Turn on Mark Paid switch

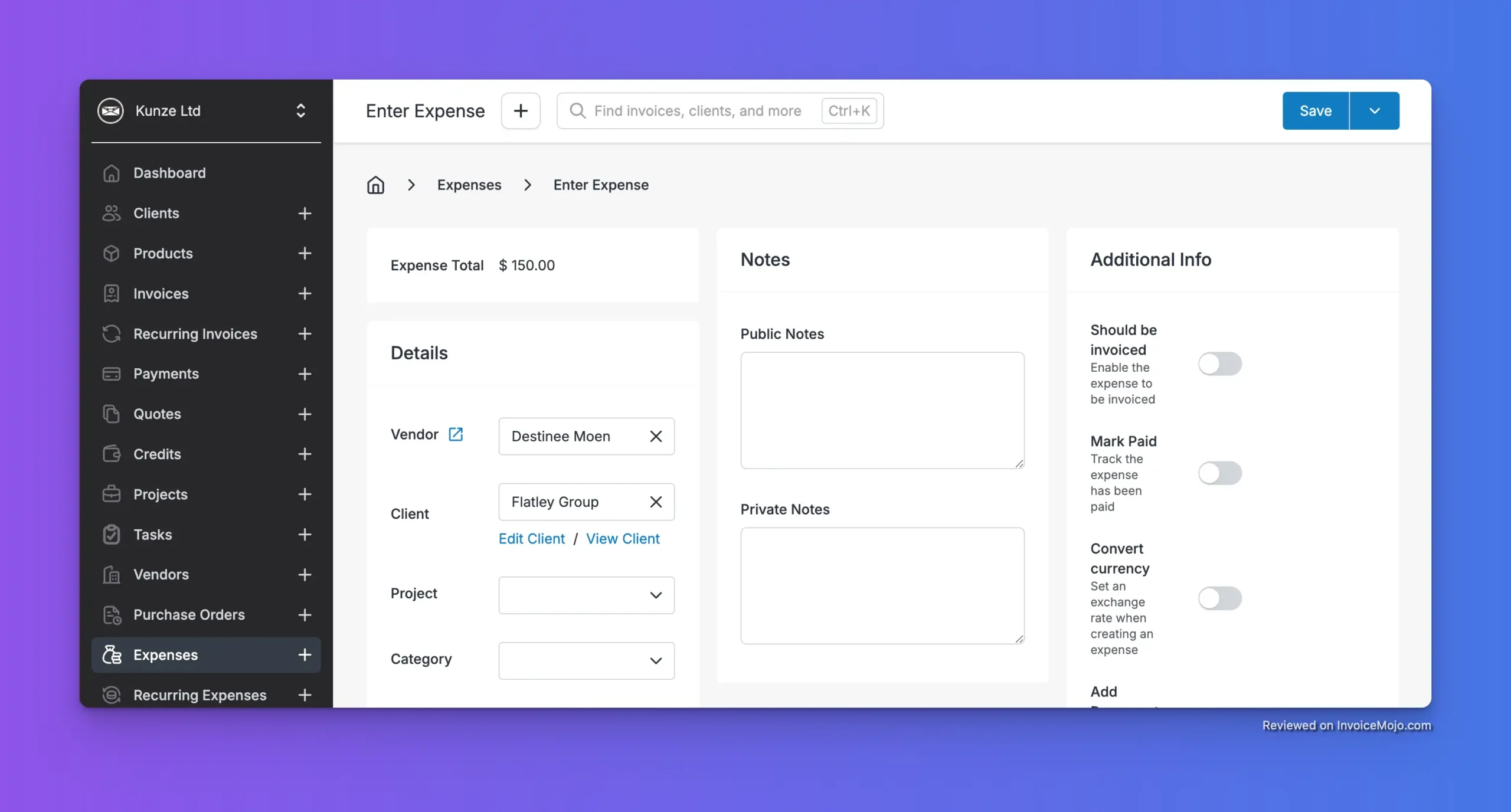(1219, 473)
